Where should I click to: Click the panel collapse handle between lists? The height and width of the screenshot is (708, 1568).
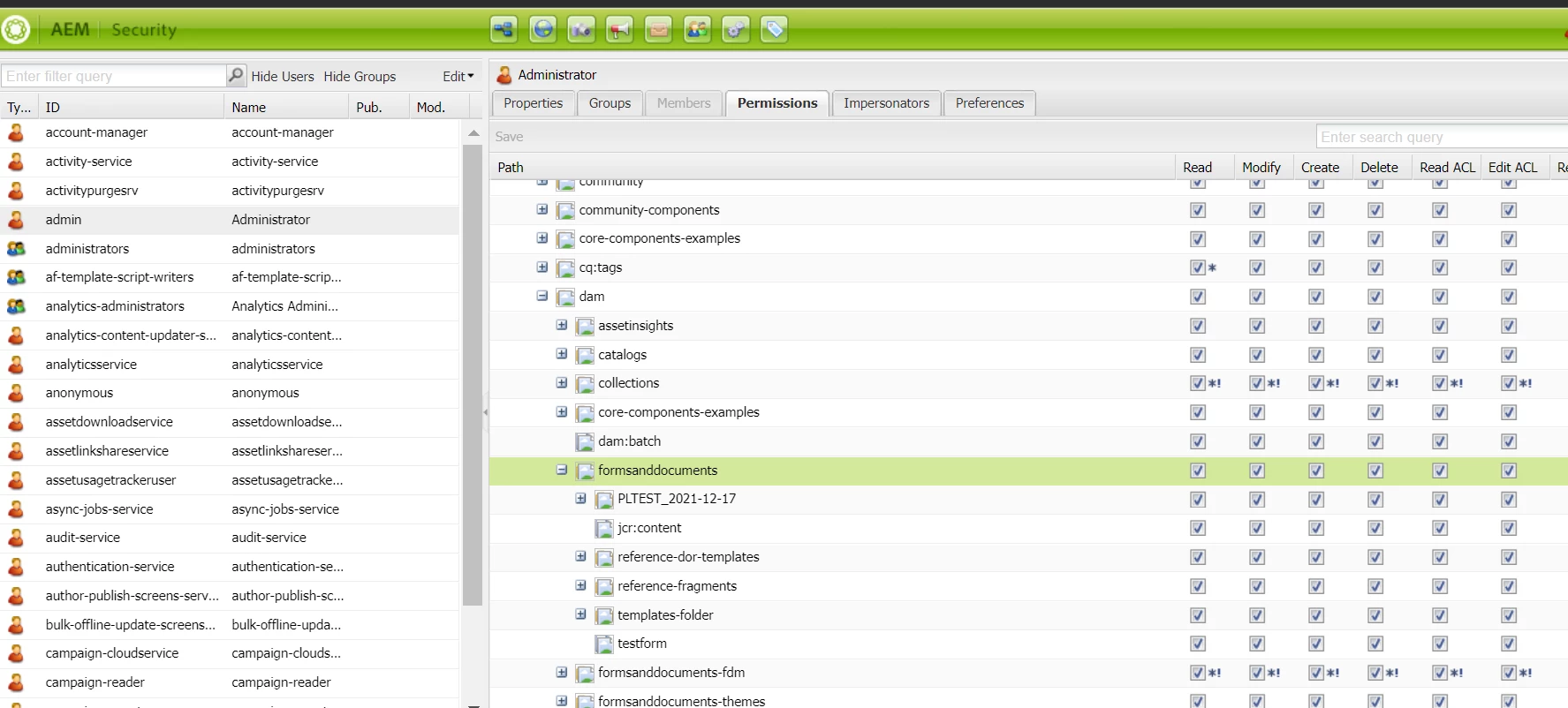coord(486,412)
